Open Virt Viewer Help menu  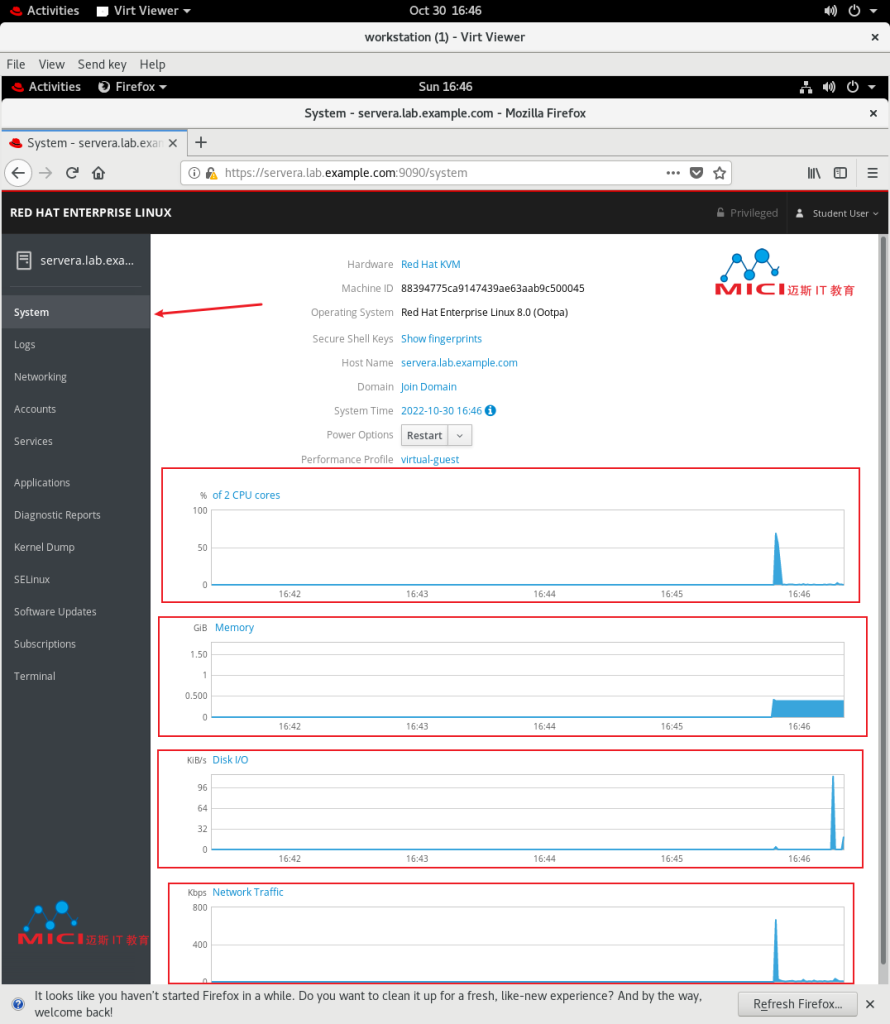152,64
